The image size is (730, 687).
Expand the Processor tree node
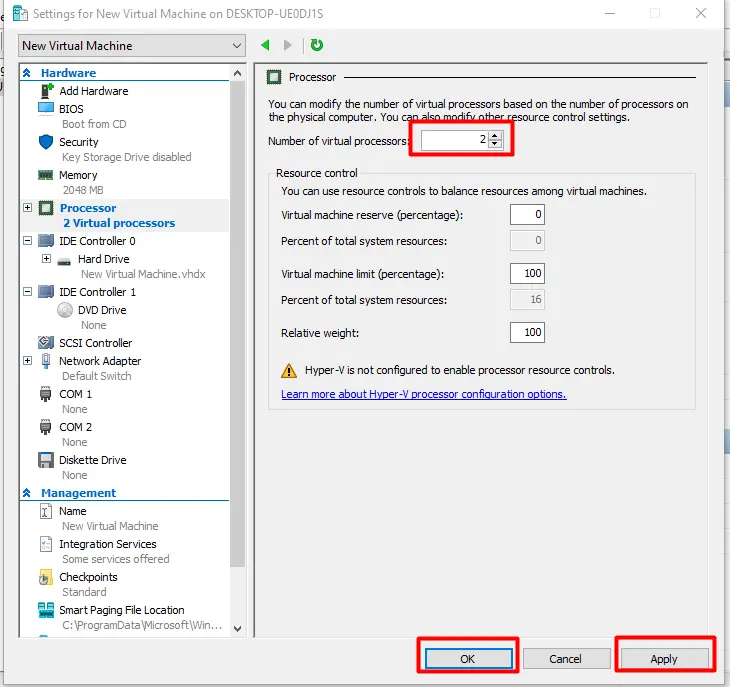click(x=27, y=208)
